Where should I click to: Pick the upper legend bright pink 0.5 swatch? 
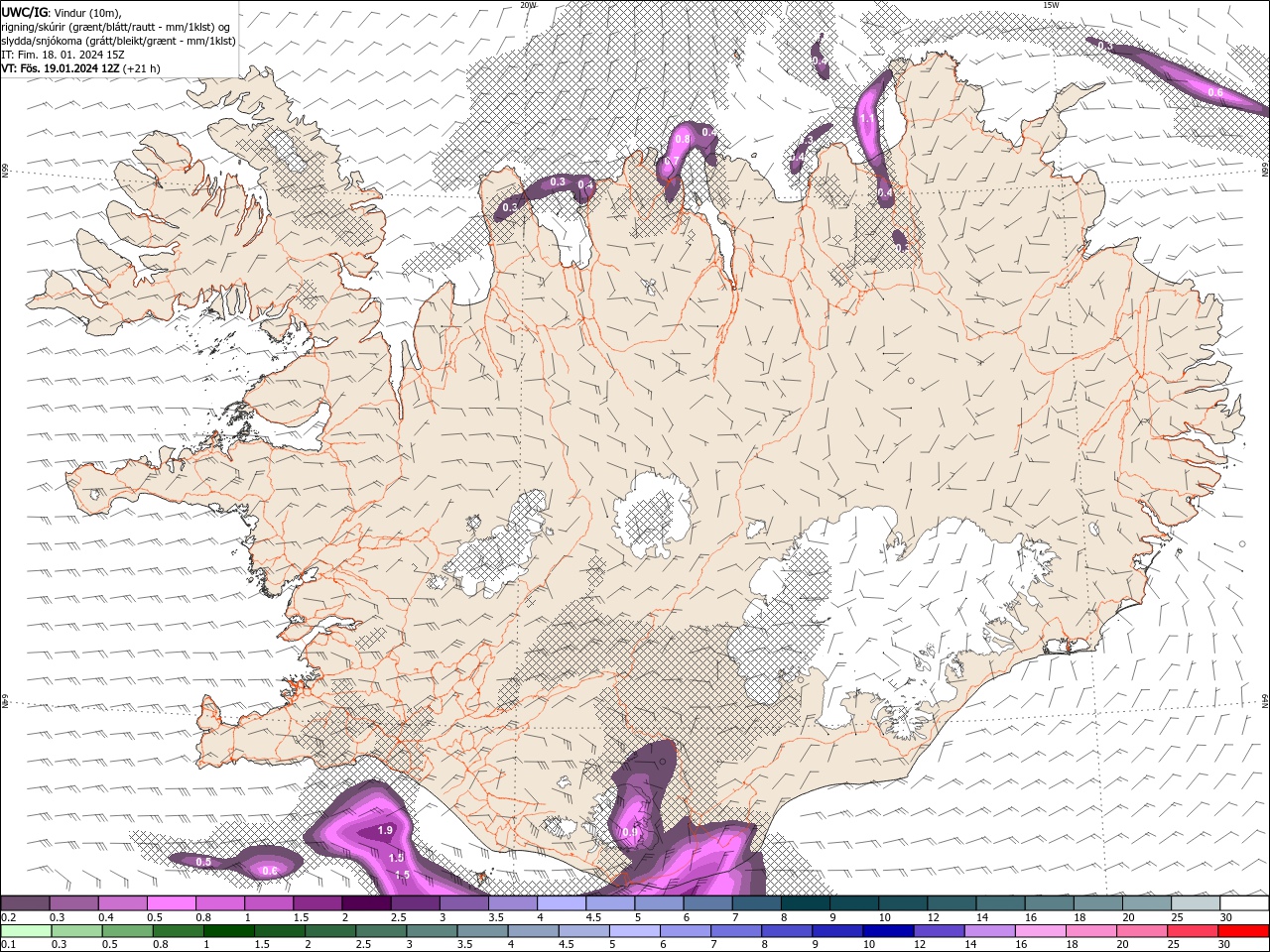point(171,903)
